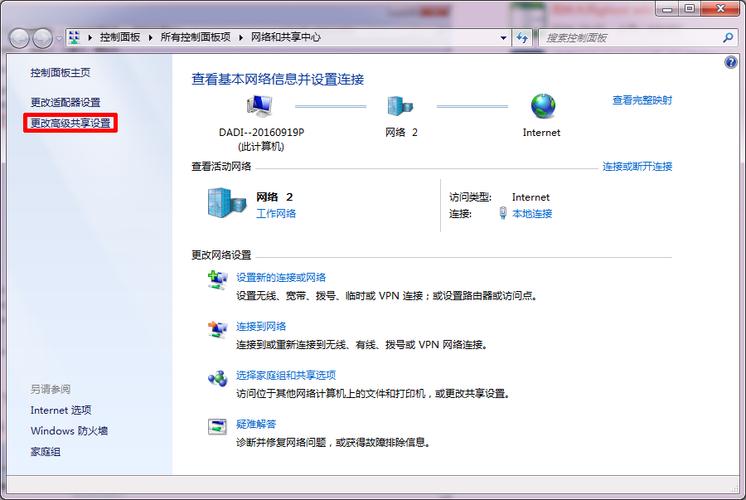Select 控制面板 breadcrumb in address bar
The height and width of the screenshot is (500, 746).
[120, 37]
